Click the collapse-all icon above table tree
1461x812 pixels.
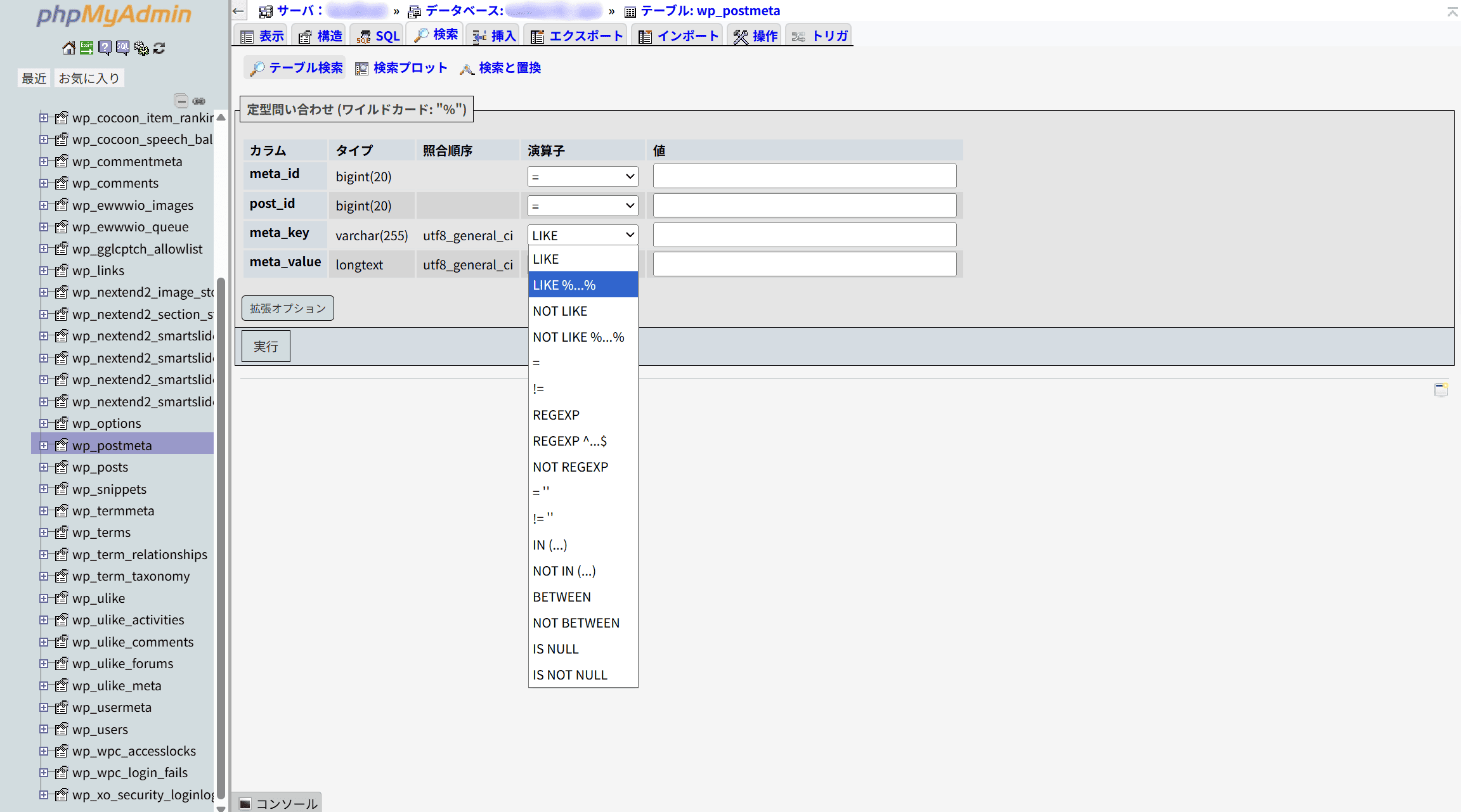[x=181, y=101]
